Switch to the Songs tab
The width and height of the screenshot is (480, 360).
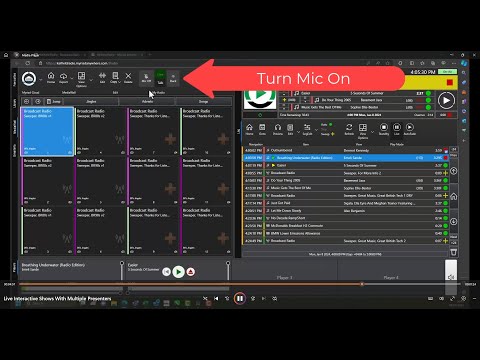pos(203,101)
